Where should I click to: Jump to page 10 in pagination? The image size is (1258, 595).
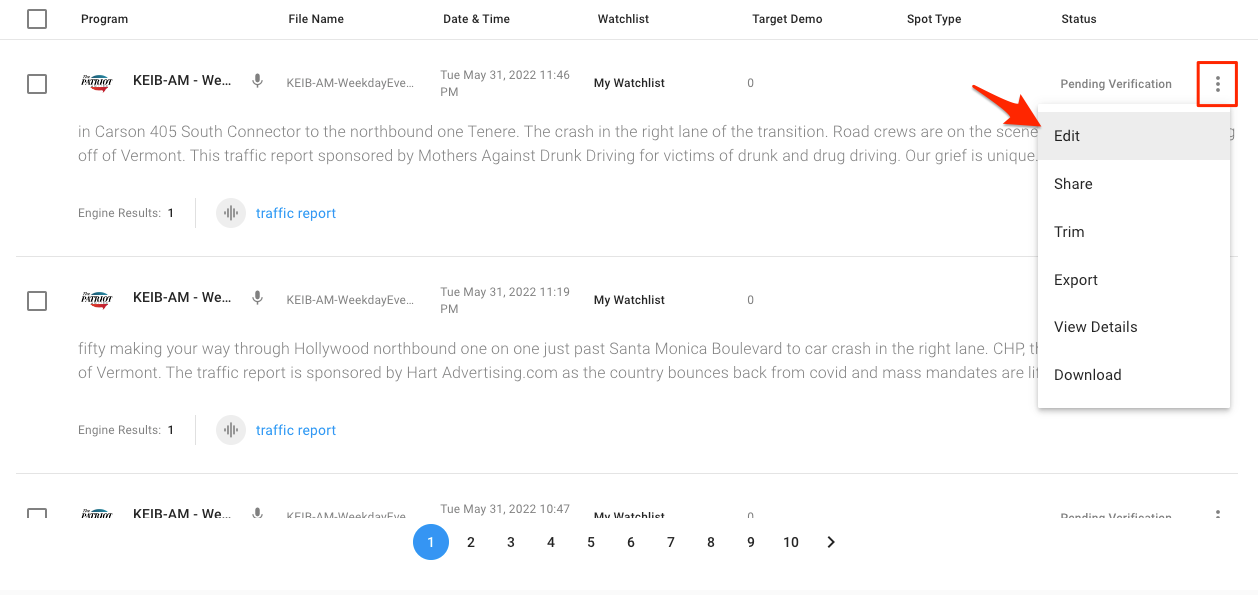tap(791, 542)
